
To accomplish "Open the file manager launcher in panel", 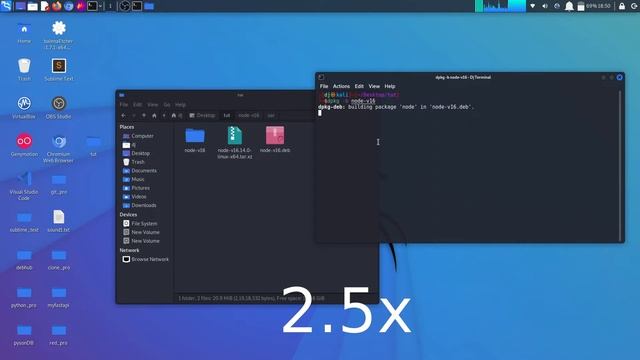I will click(32, 6).
